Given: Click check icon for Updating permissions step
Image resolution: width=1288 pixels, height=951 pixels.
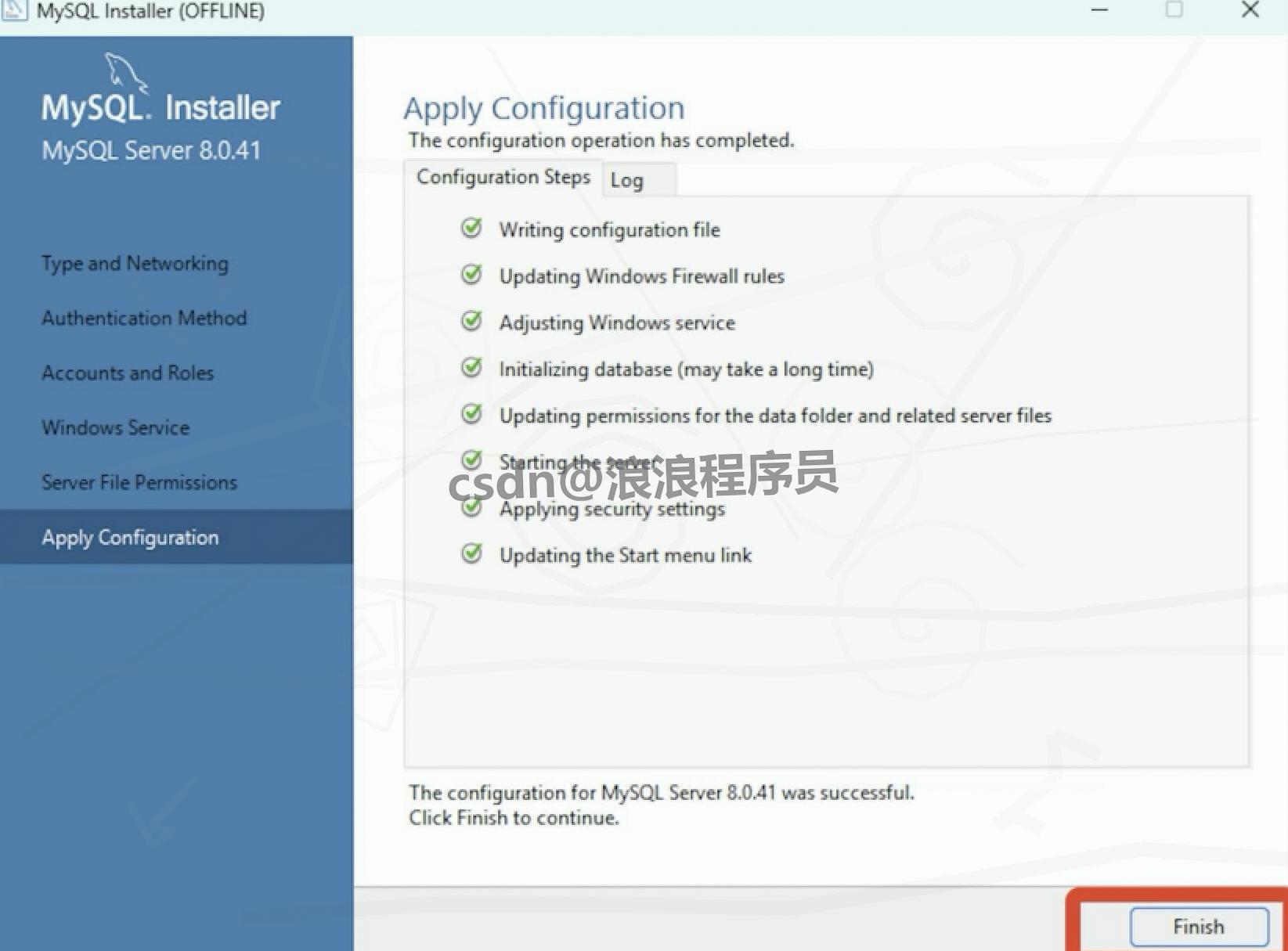Looking at the screenshot, I should [471, 413].
